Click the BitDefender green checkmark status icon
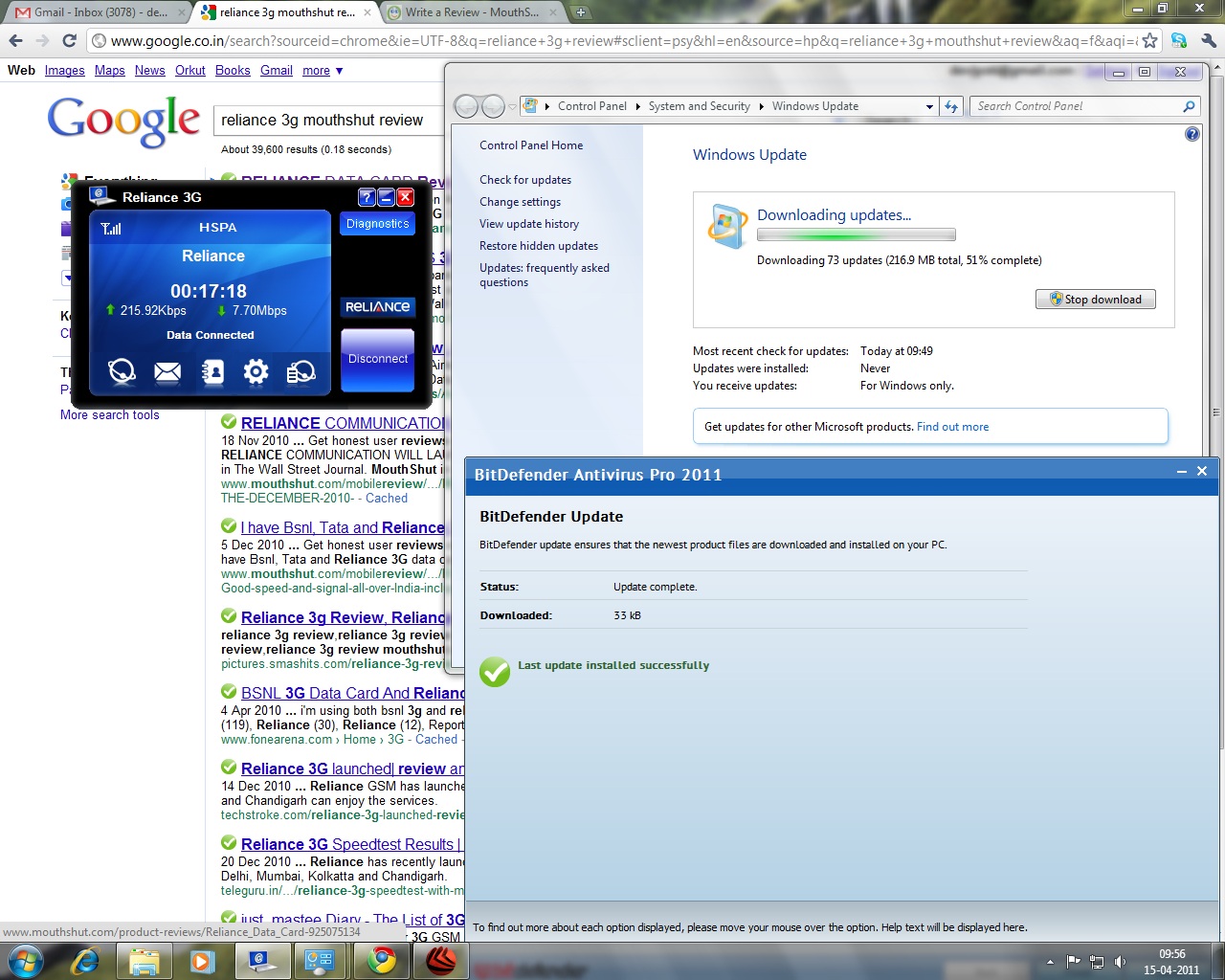This screenshot has width=1225, height=980. (495, 672)
